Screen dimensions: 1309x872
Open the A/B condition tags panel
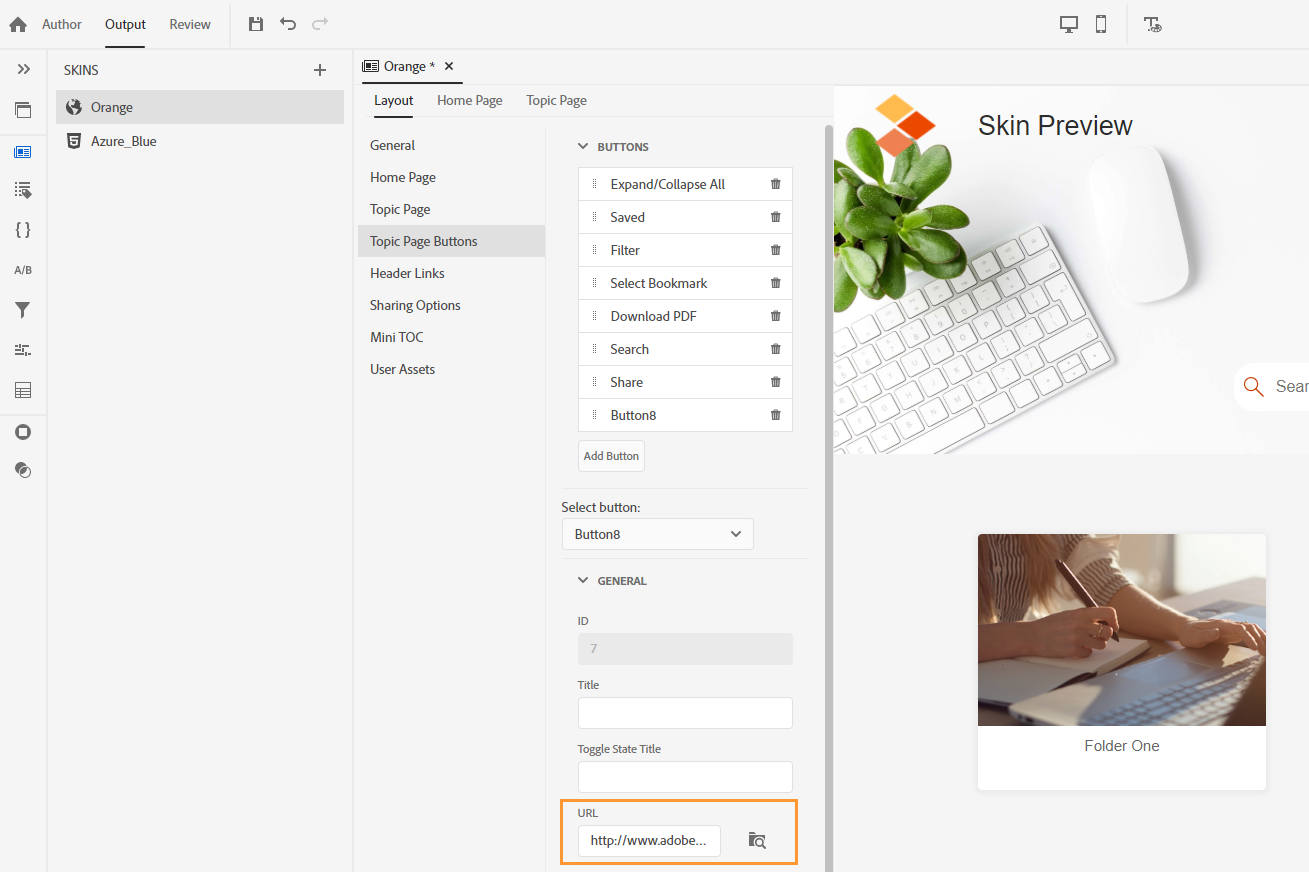point(23,270)
